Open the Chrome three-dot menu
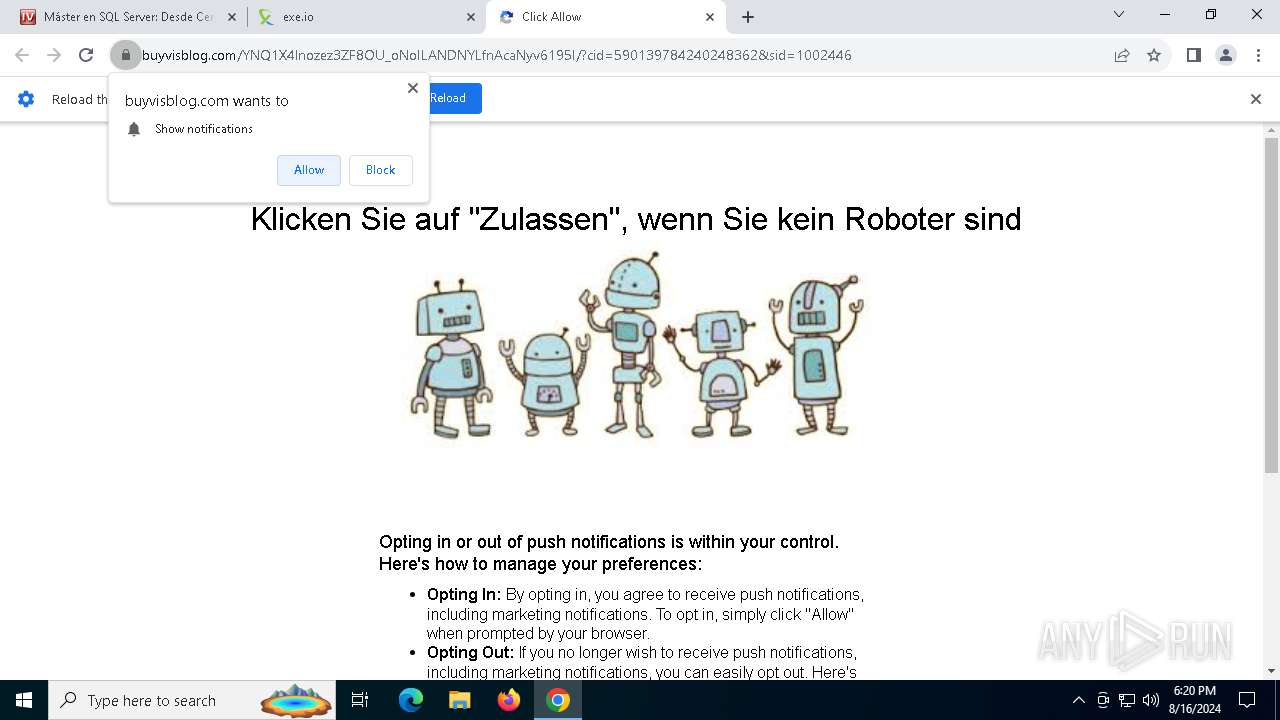The height and width of the screenshot is (720, 1280). 1258,55
